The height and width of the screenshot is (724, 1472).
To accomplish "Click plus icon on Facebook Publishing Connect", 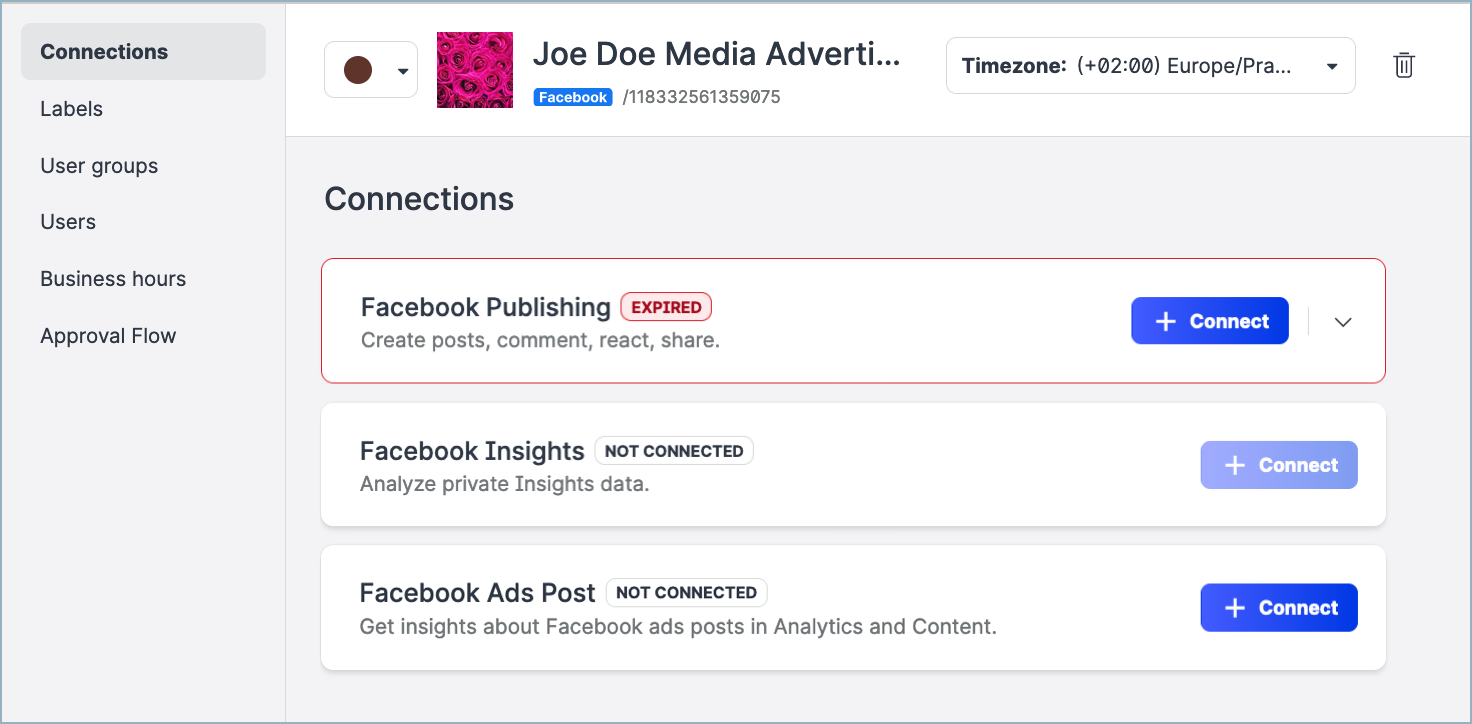I will pyautogui.click(x=1165, y=321).
